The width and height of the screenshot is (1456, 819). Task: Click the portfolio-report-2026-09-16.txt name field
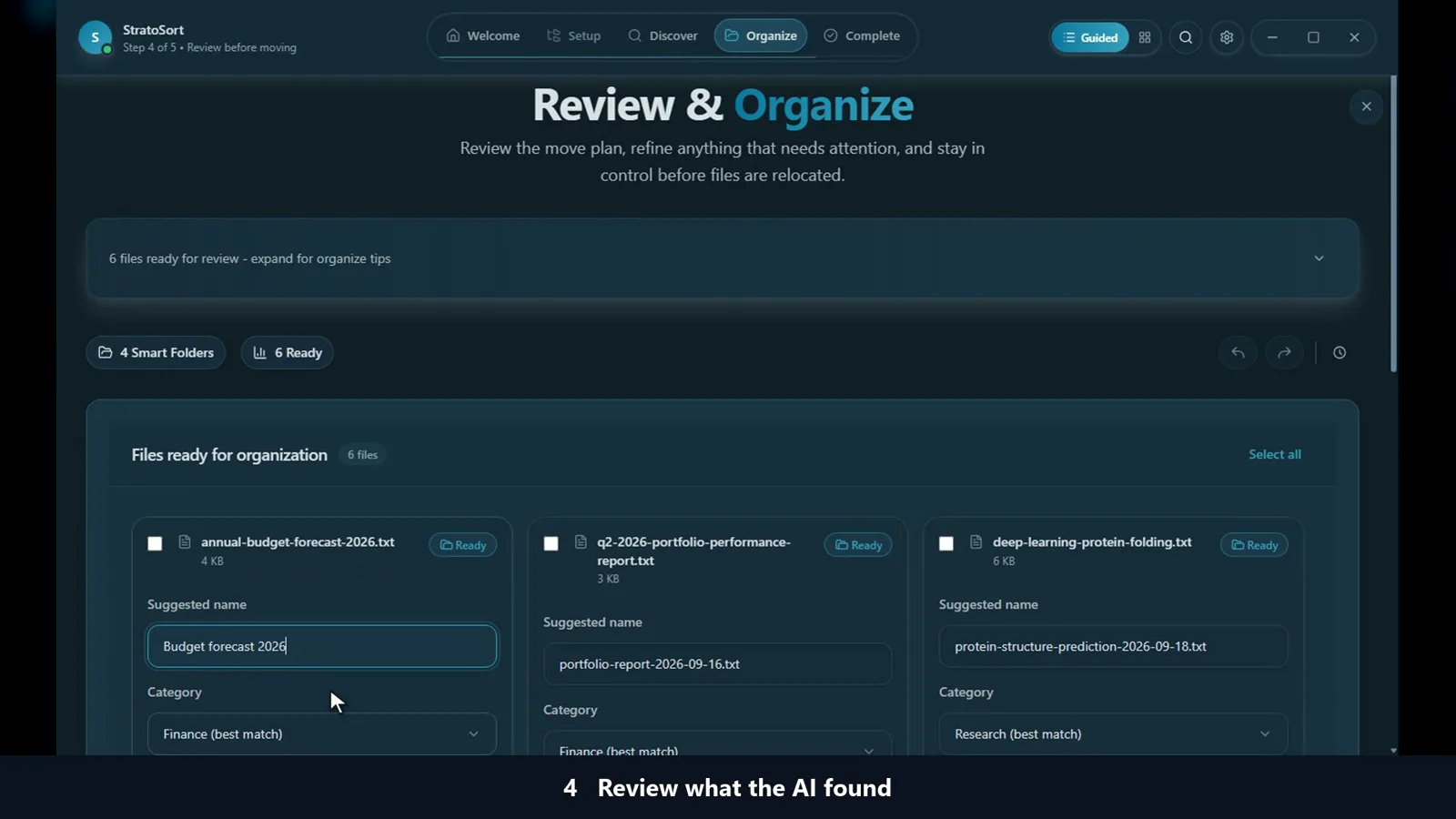coord(717,664)
